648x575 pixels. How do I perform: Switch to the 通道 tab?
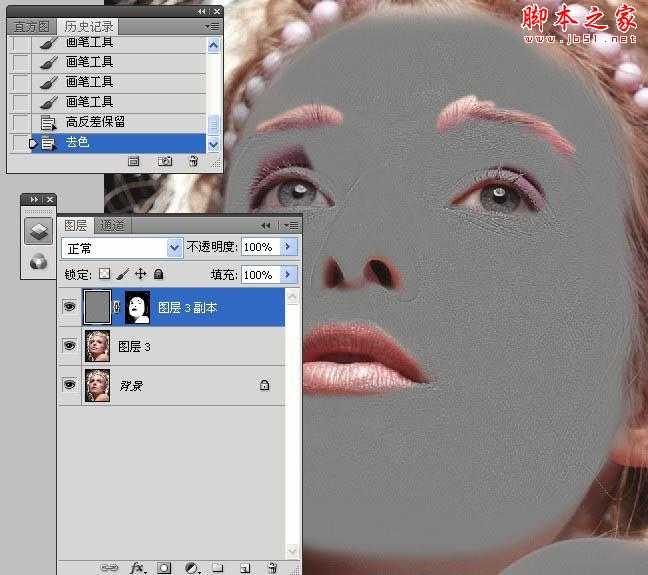112,226
